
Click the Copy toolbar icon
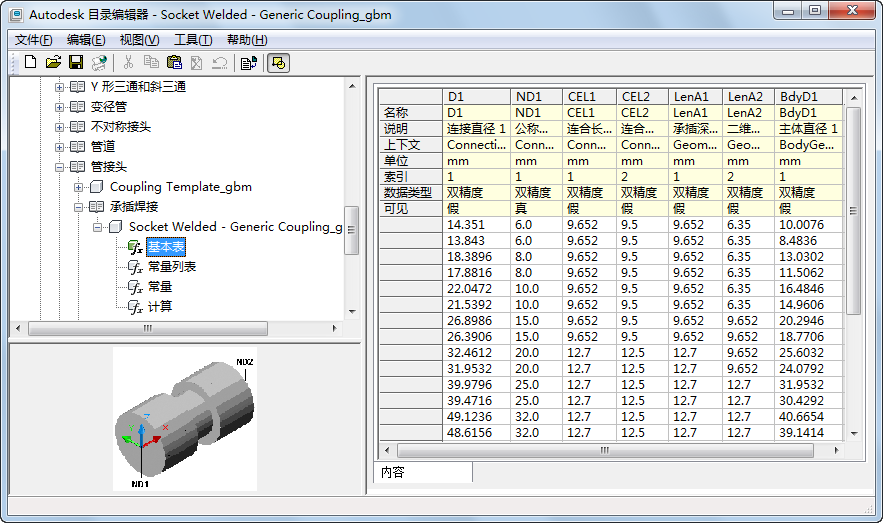tap(151, 62)
